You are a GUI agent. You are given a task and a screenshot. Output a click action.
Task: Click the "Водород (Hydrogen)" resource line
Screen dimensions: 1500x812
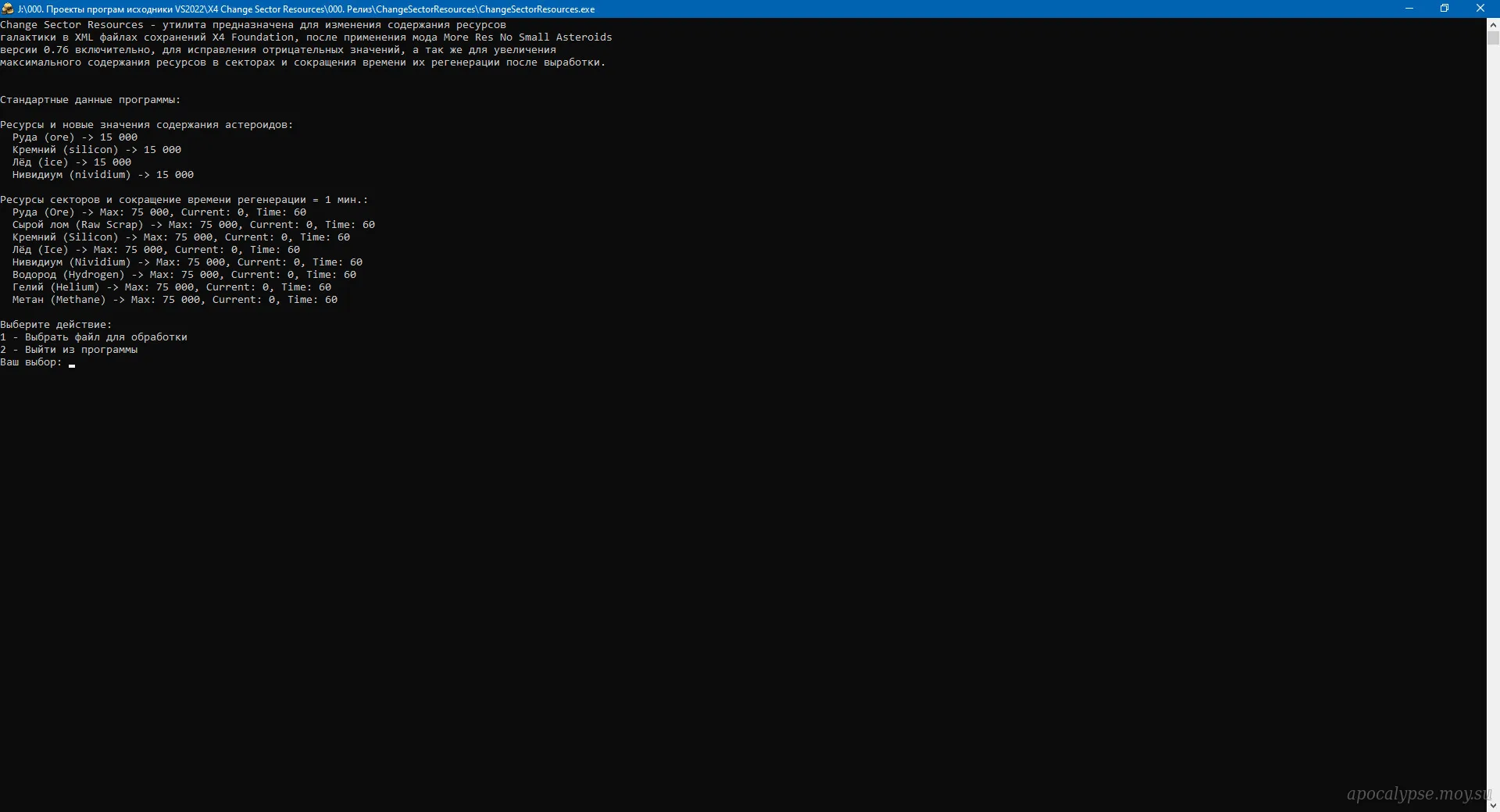(x=184, y=275)
